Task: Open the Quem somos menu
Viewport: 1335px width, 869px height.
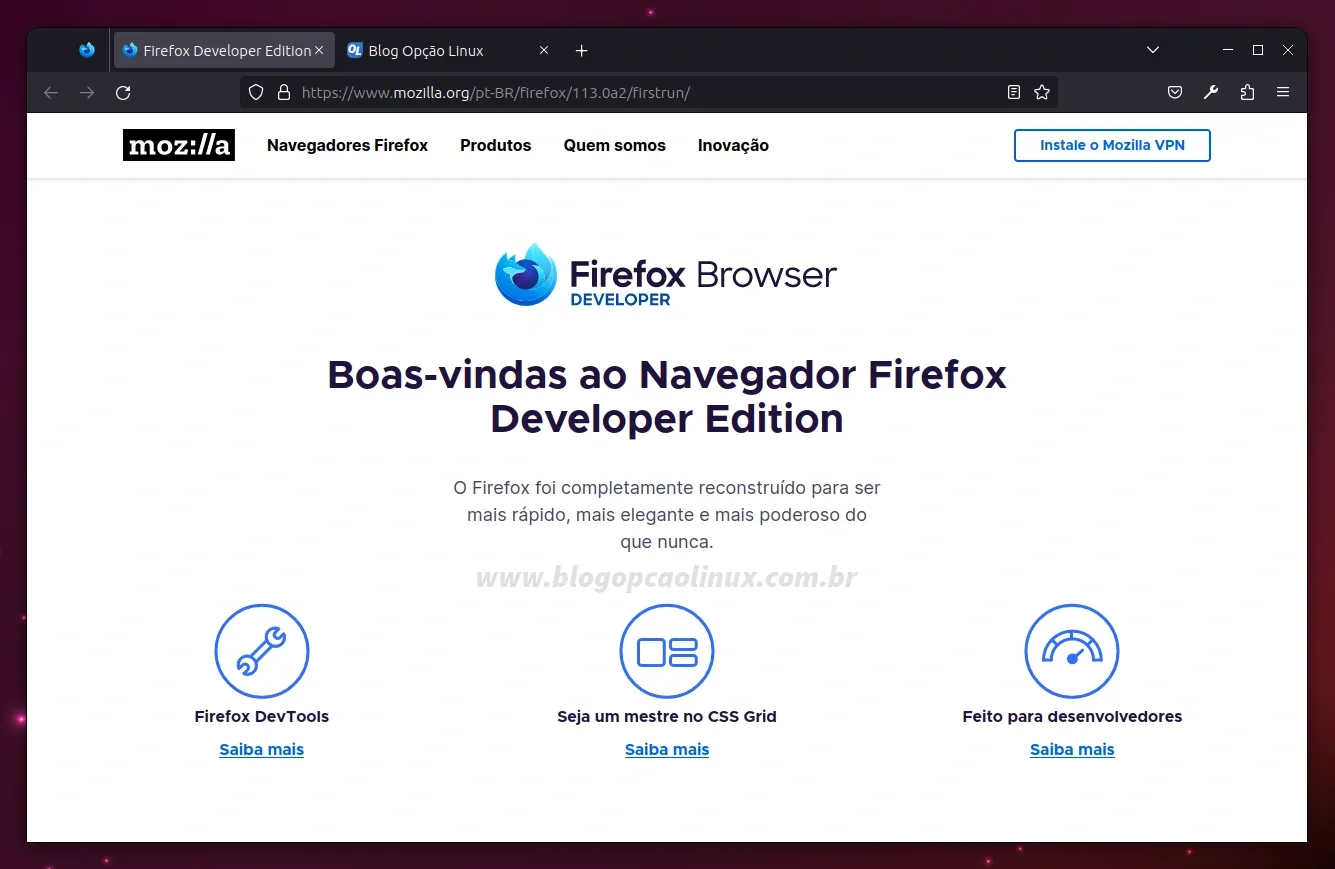Action: (615, 145)
